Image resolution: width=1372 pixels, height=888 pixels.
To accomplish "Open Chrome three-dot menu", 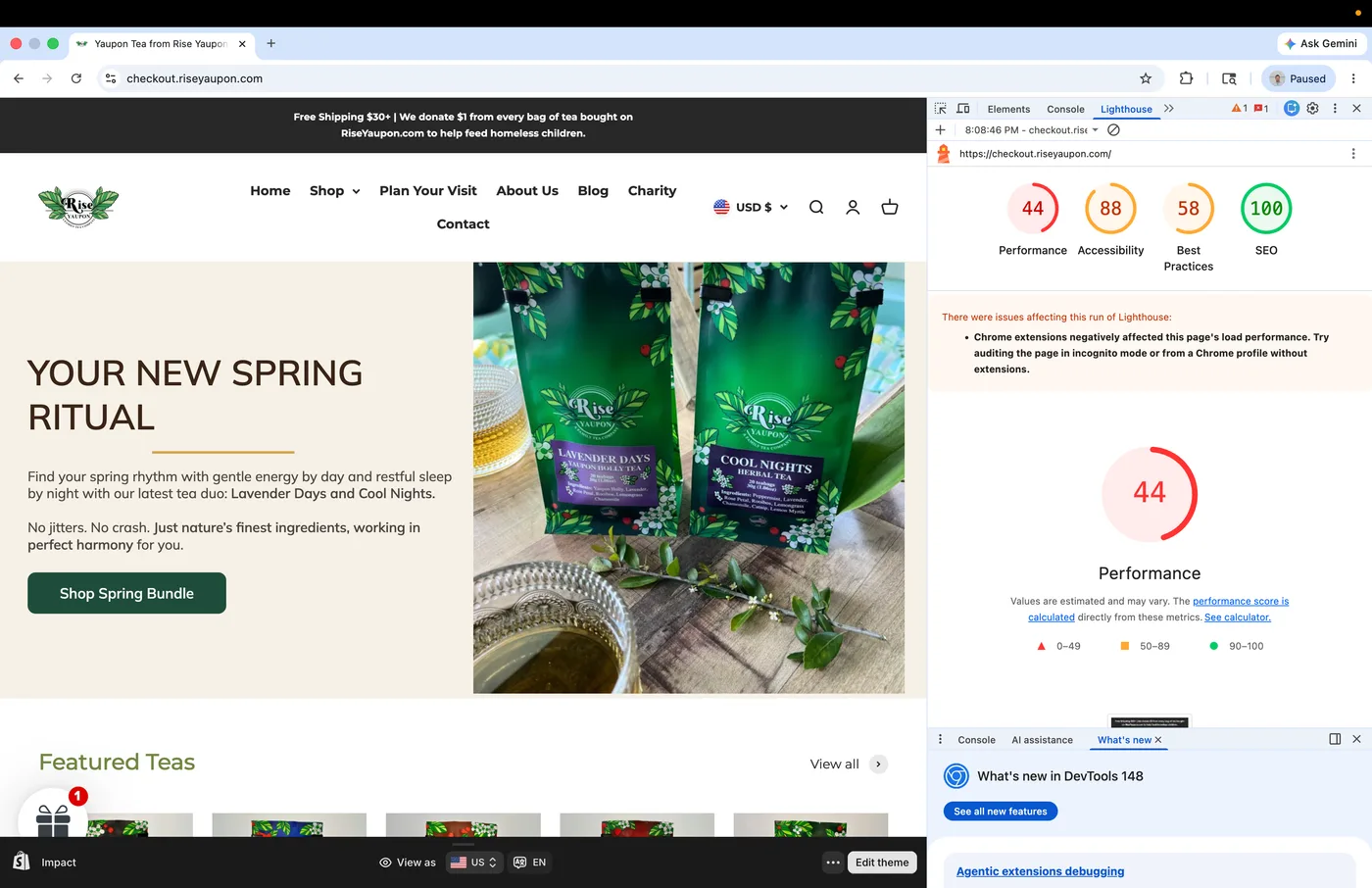I will [1353, 78].
